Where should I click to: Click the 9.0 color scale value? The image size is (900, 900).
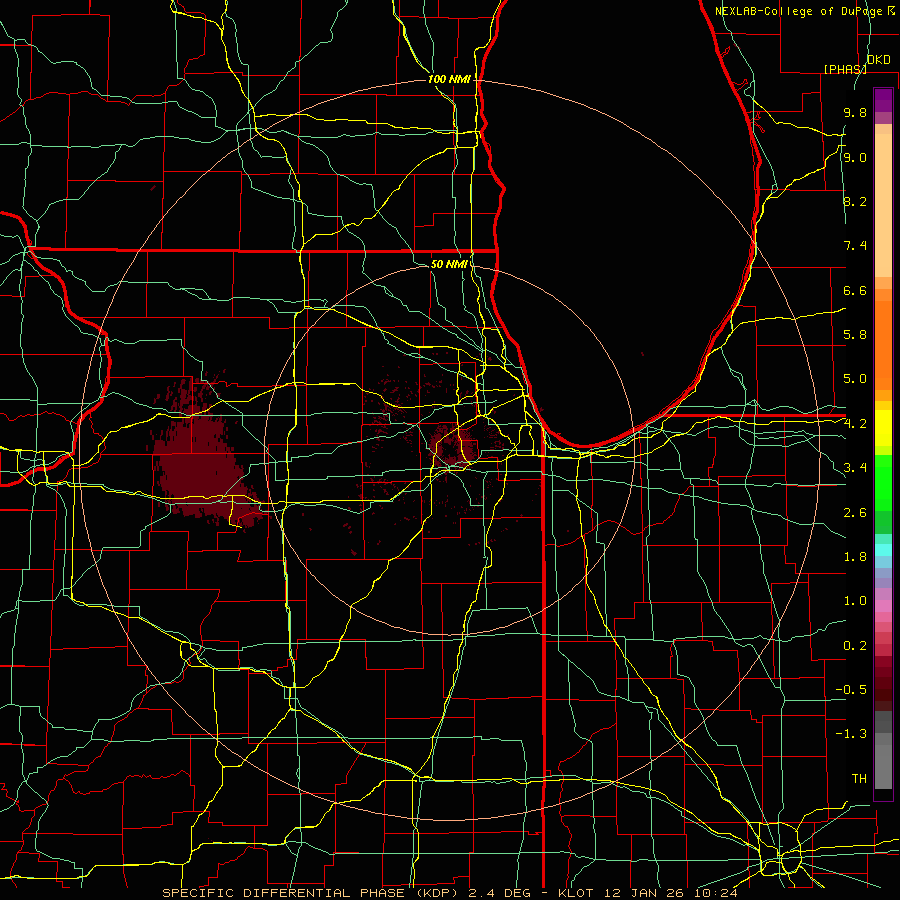point(855,157)
